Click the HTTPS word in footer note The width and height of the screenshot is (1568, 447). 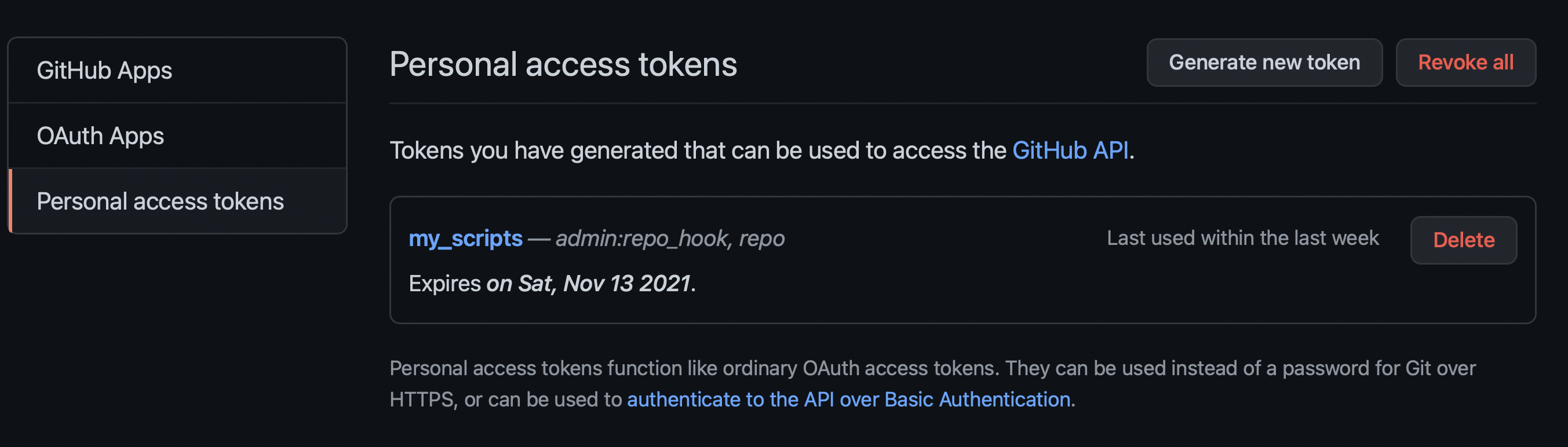(422, 400)
